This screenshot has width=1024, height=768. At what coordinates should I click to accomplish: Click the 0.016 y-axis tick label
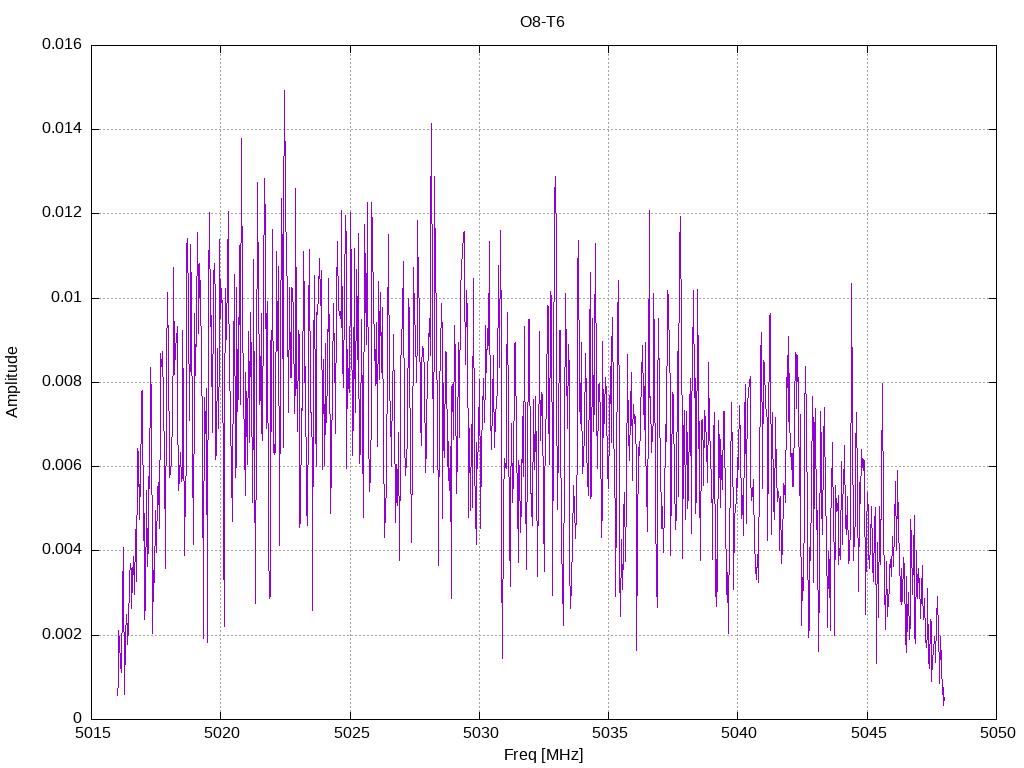pos(62,44)
